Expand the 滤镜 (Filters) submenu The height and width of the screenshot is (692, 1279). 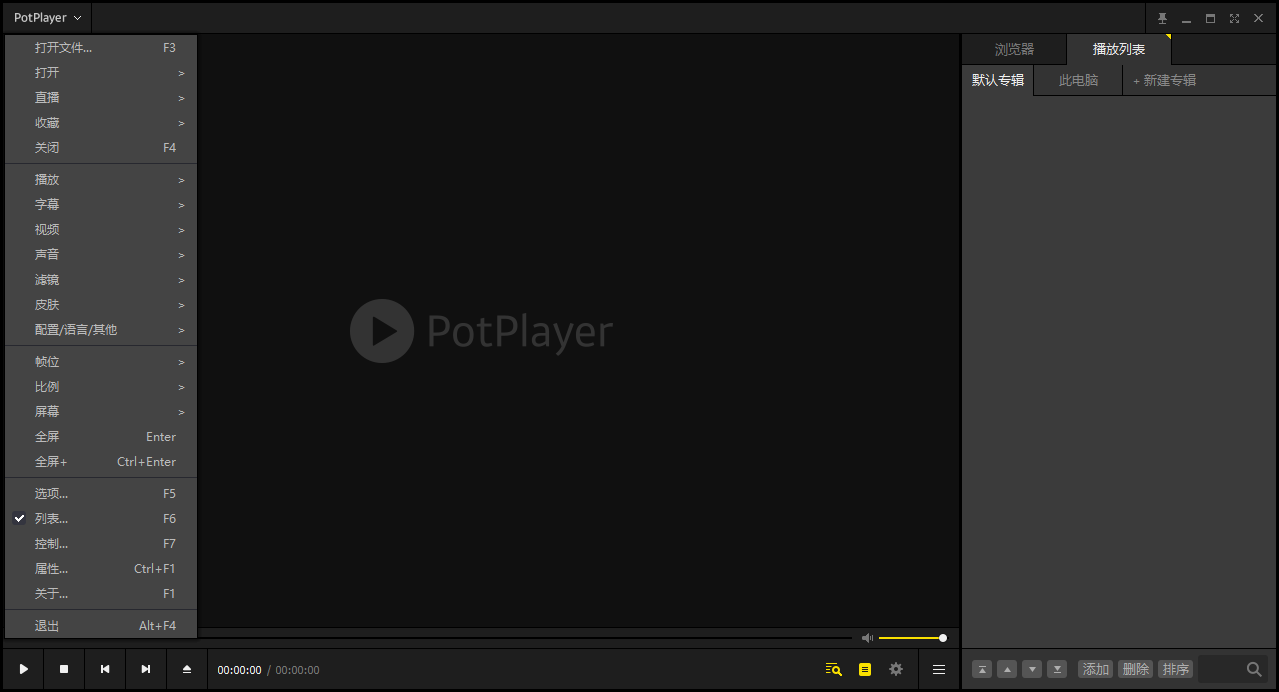point(47,279)
